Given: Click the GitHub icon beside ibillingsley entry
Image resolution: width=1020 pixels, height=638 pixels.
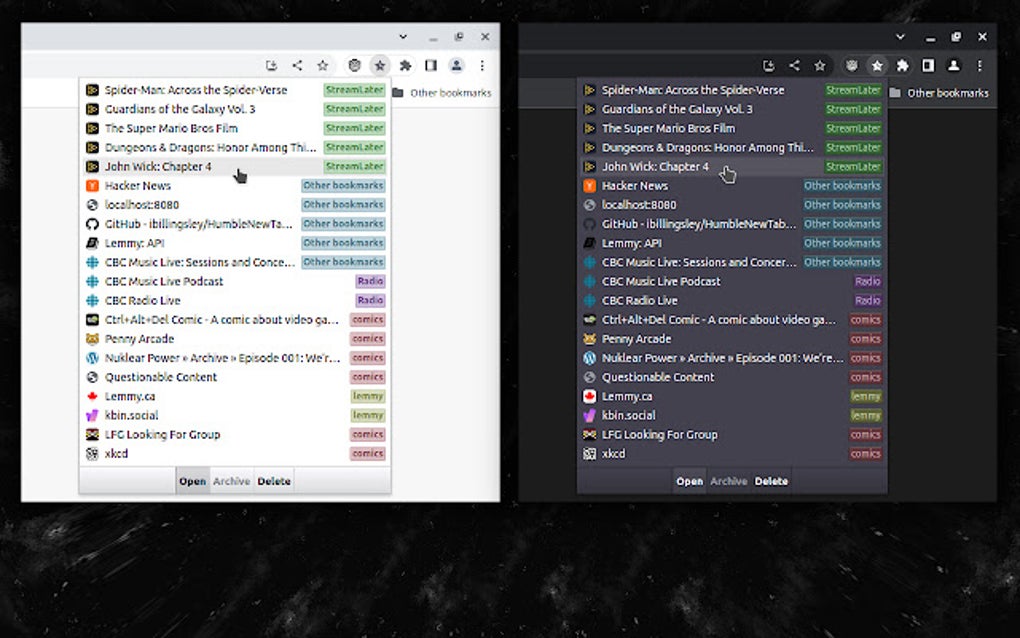Looking at the screenshot, I should click(92, 224).
